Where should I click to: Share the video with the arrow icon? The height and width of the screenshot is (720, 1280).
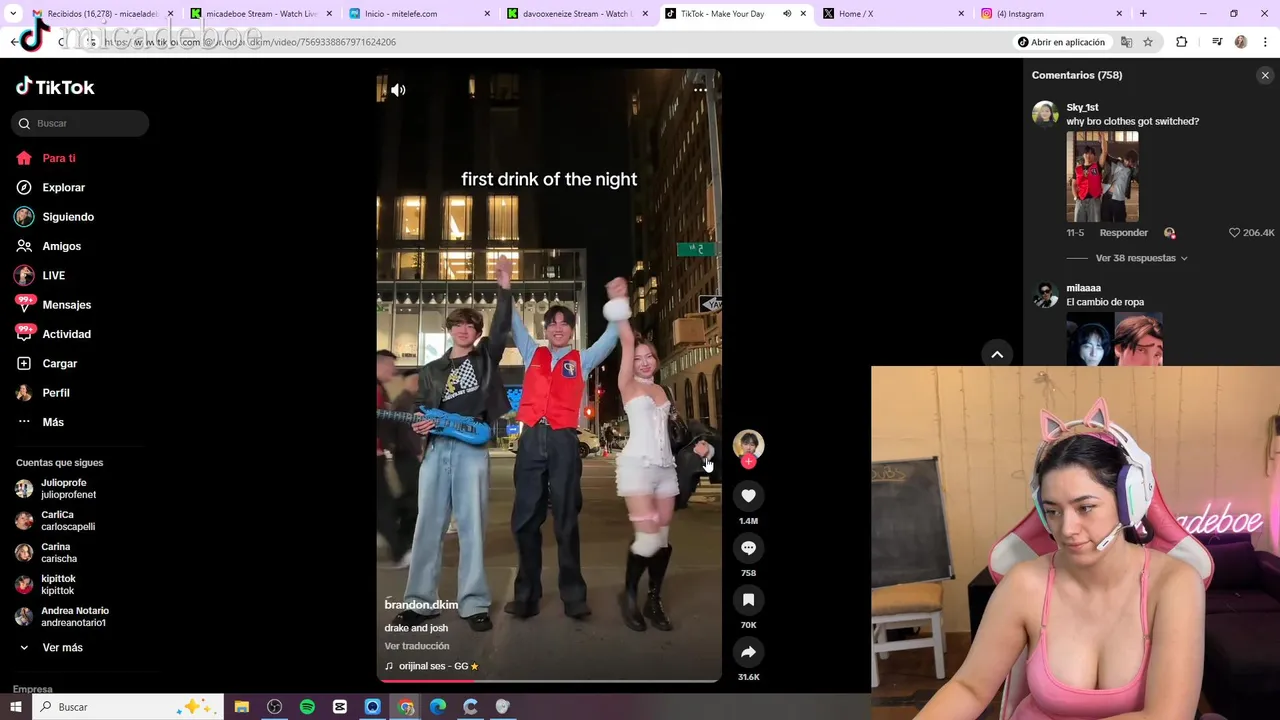748,651
